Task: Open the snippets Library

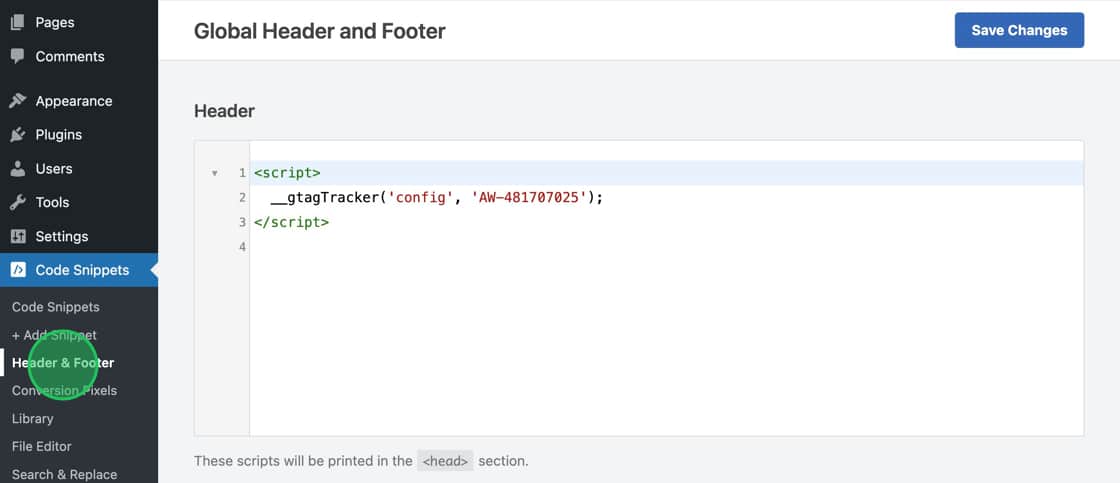Action: pos(32,419)
